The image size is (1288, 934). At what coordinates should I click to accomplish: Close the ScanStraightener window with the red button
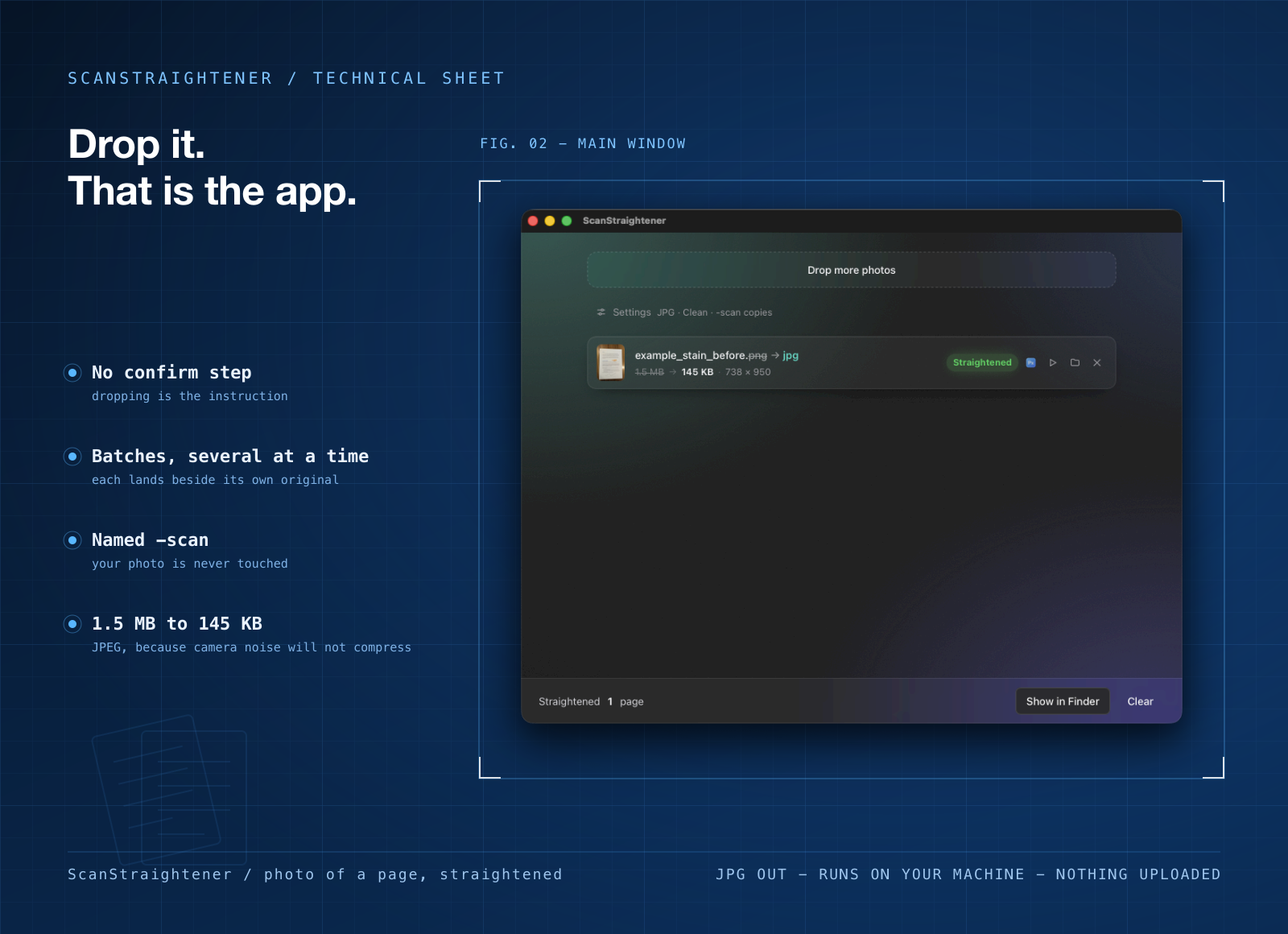533,221
